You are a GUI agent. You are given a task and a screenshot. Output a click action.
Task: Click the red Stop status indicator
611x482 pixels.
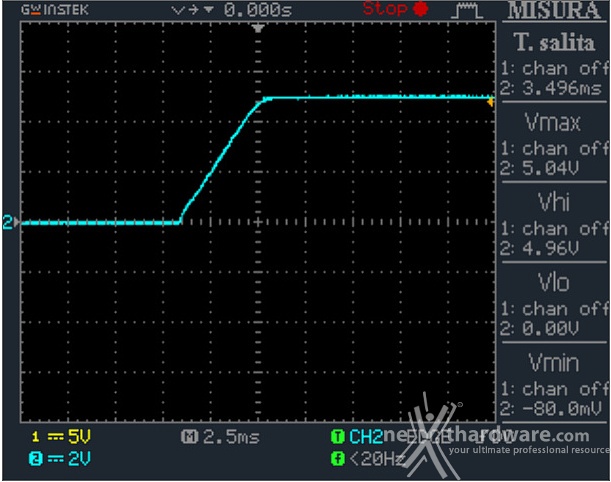click(x=395, y=9)
